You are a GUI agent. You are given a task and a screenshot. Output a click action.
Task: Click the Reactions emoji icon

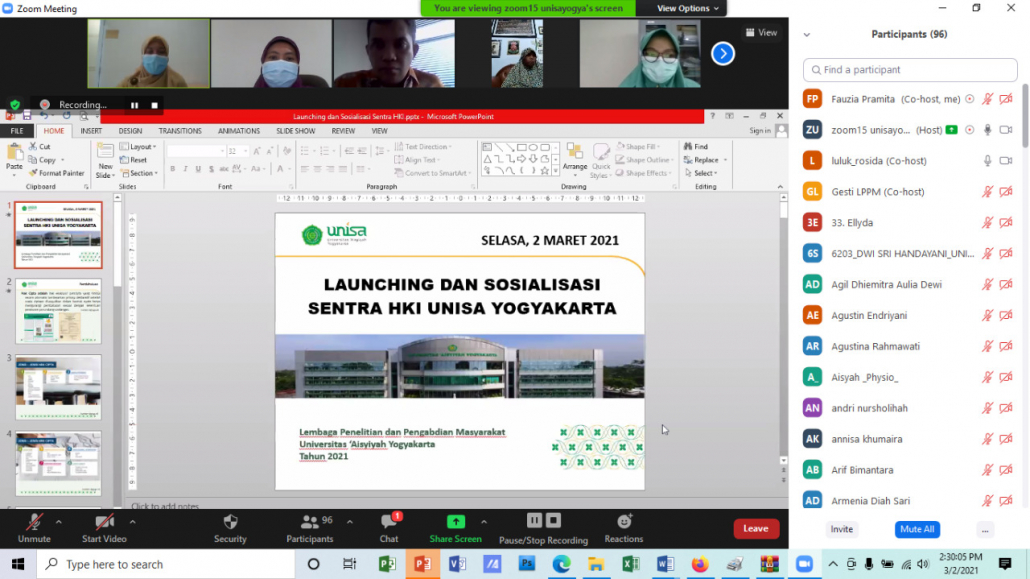point(624,522)
